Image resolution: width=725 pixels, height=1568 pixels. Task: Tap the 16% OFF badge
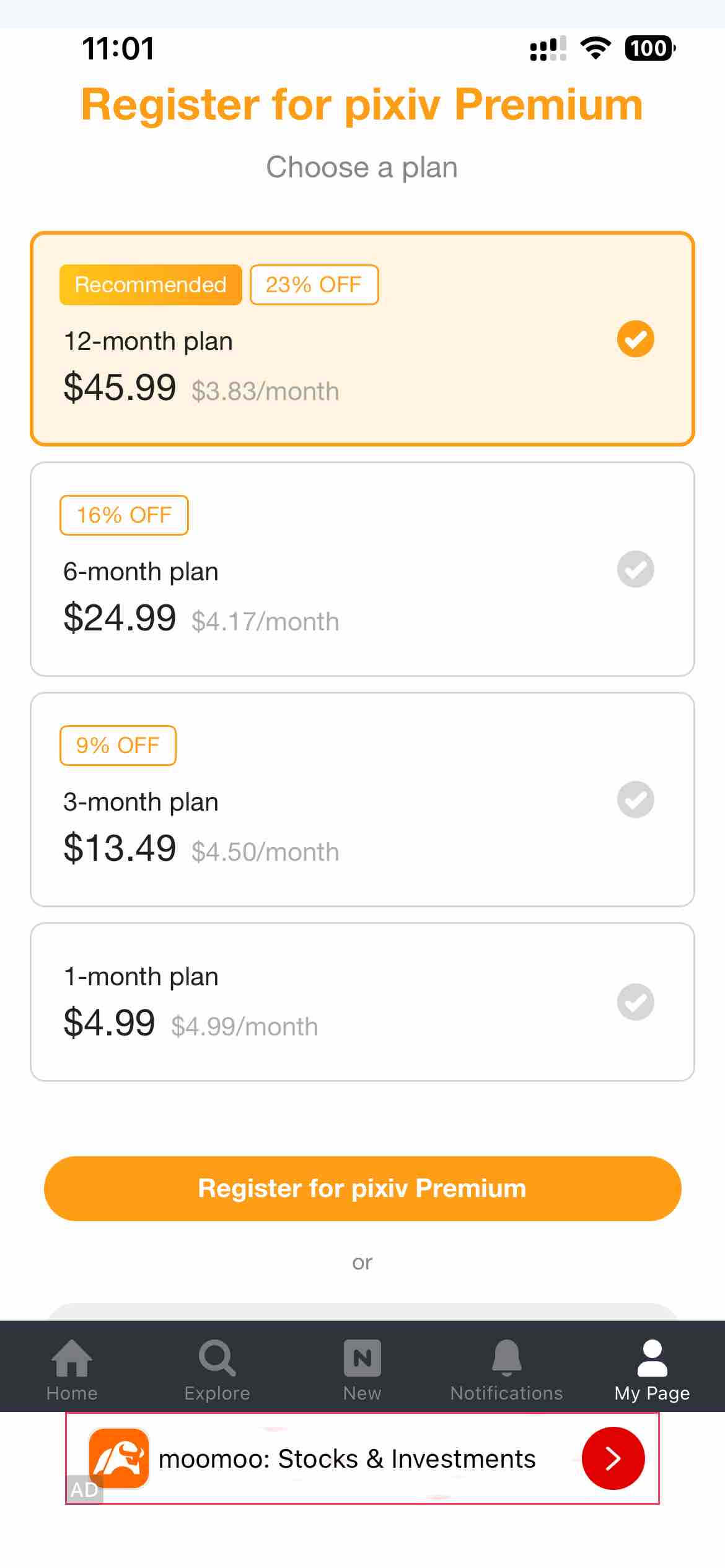124,515
